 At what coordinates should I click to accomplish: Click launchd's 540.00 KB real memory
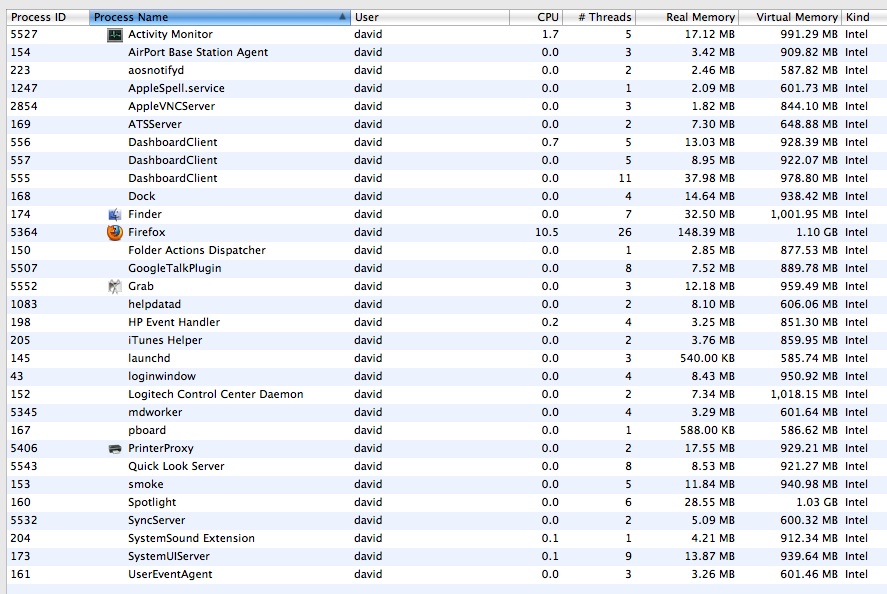(x=707, y=359)
